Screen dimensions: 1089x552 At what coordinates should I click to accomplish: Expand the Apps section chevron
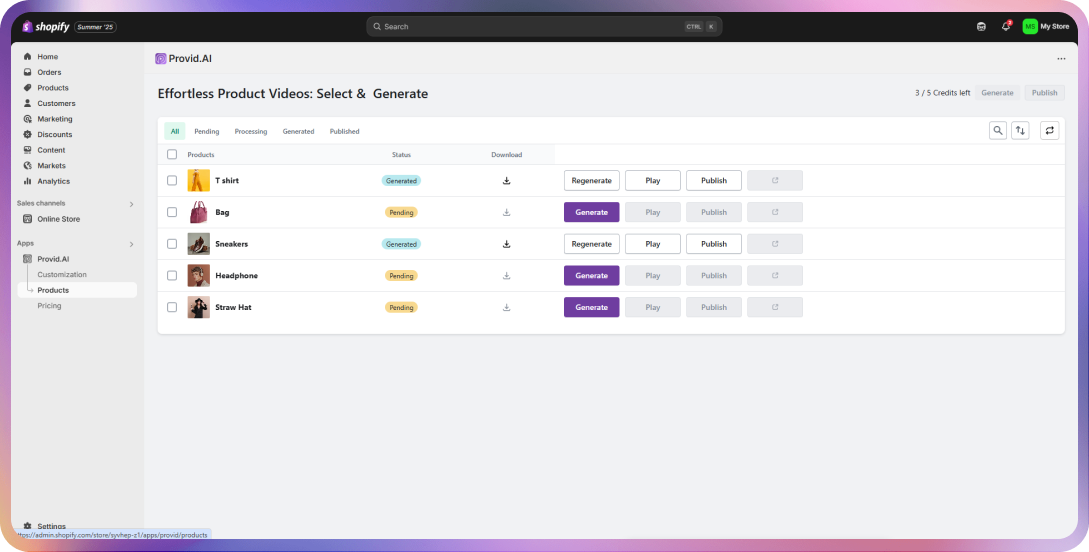(131, 244)
